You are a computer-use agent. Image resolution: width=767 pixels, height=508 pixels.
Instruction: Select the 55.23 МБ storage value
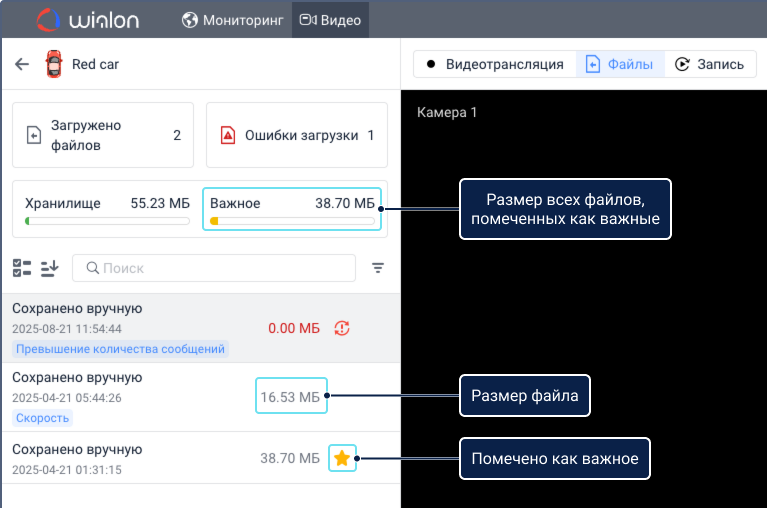[x=160, y=203]
